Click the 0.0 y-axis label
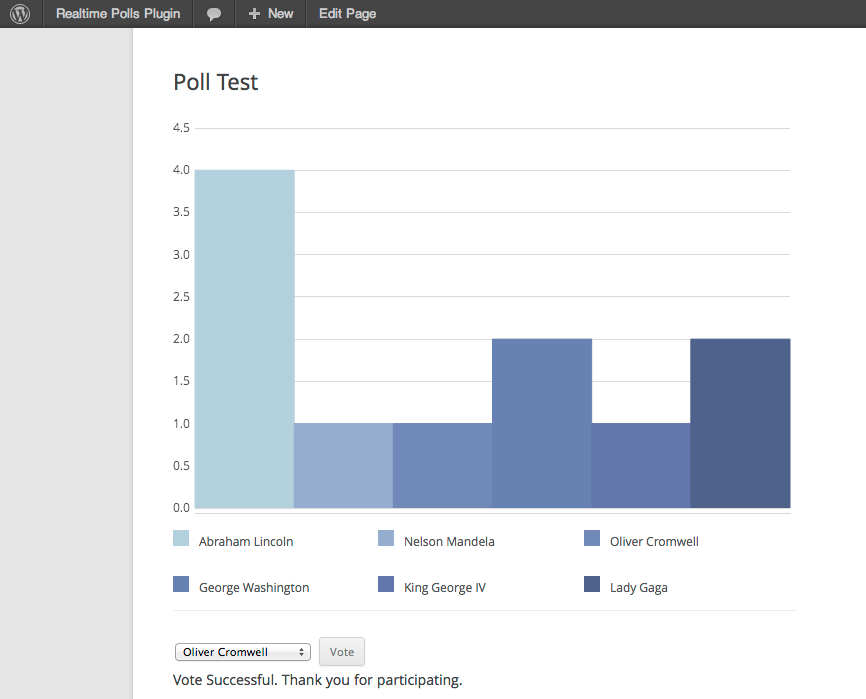The height and width of the screenshot is (699, 866). 181,507
